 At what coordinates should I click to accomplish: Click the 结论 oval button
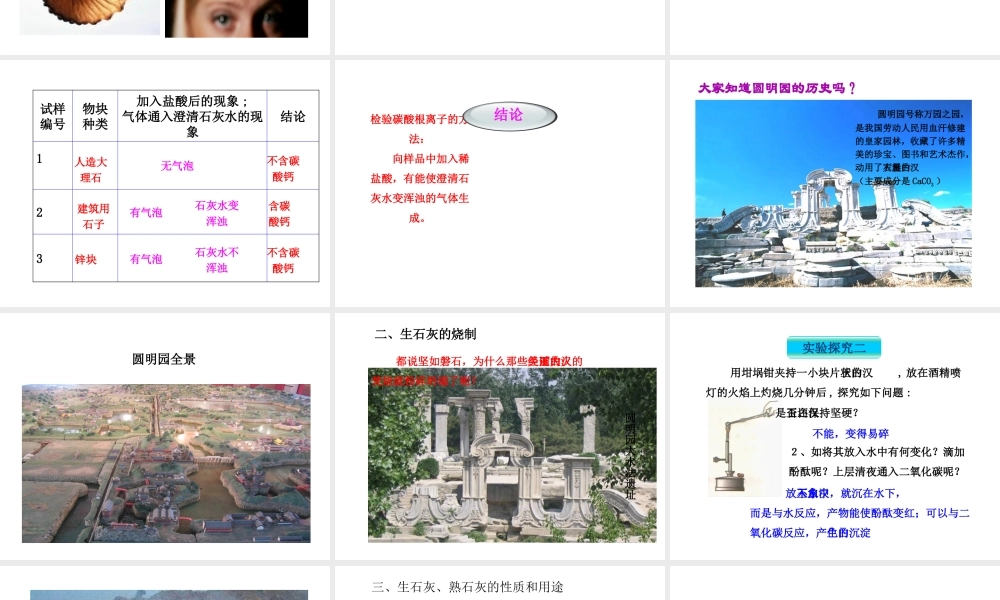[x=509, y=116]
